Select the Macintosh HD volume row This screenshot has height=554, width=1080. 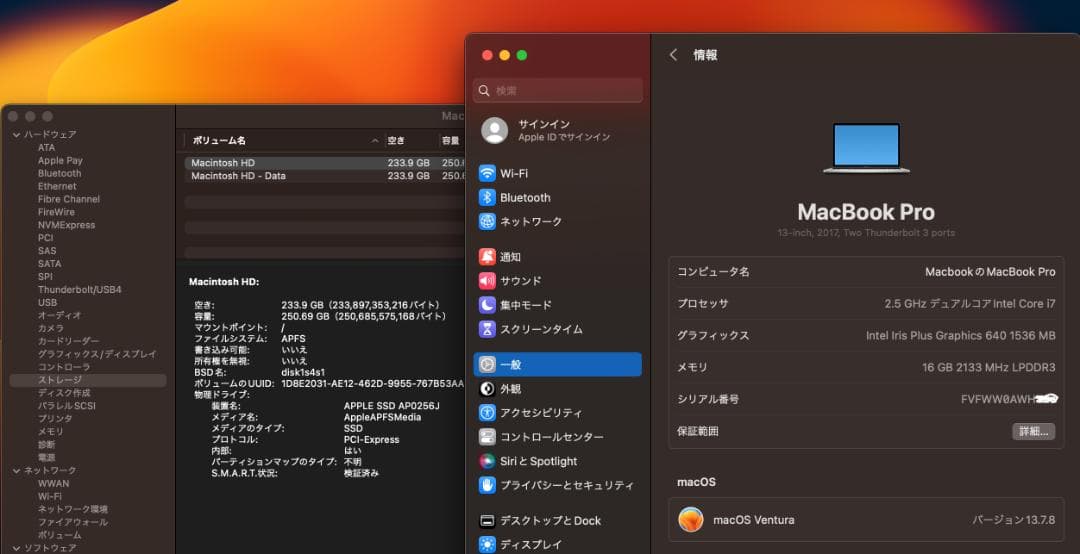pyautogui.click(x=324, y=163)
